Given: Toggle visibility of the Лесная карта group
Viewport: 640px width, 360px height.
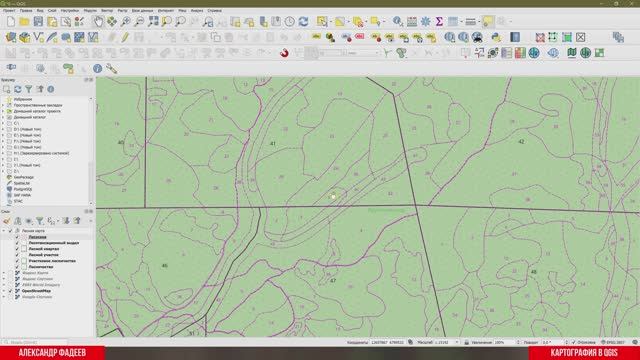Looking at the screenshot, I should (11, 231).
